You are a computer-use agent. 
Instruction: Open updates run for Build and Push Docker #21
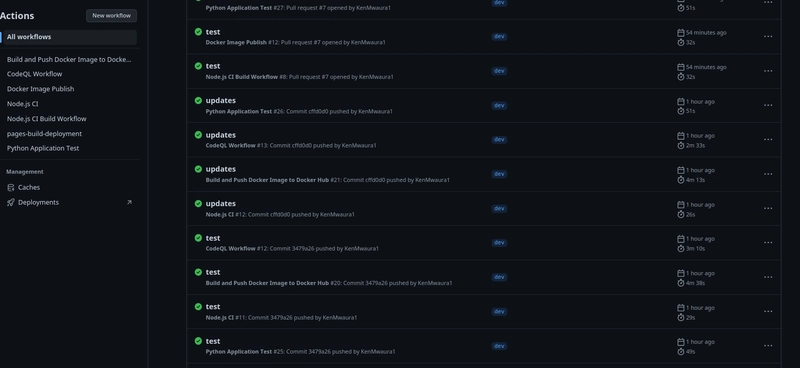tap(220, 169)
